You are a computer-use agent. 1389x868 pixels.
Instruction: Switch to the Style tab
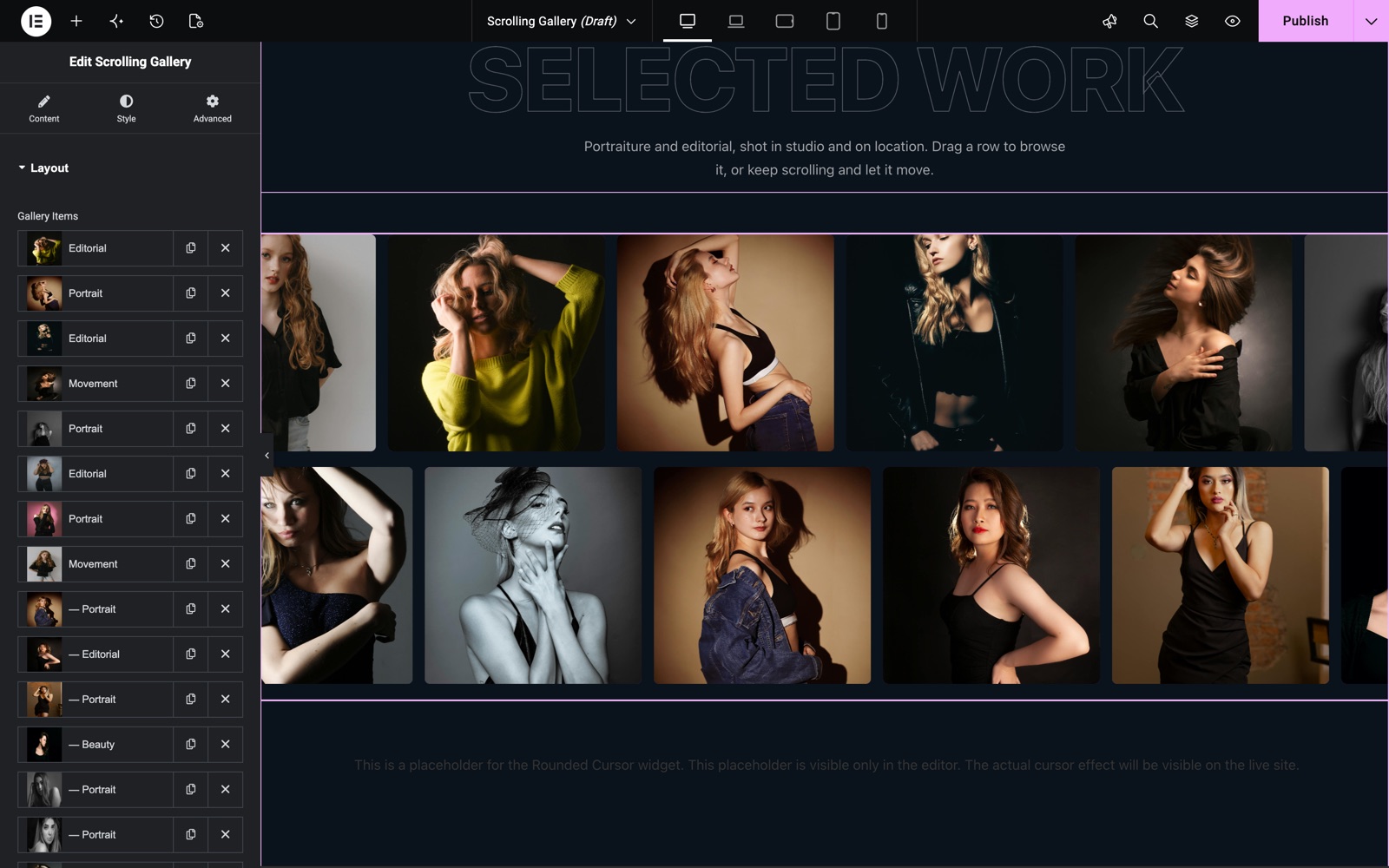126,108
